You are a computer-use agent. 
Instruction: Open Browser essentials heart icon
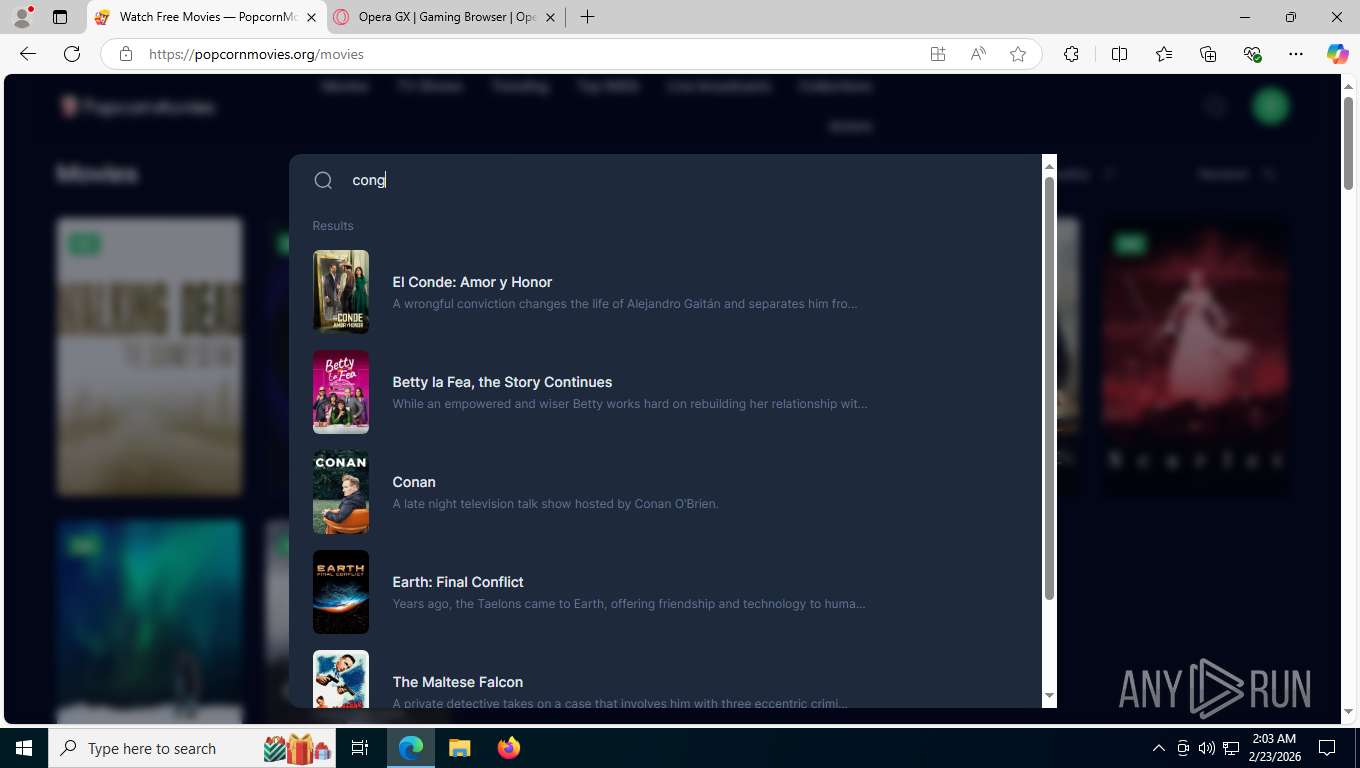click(1252, 54)
